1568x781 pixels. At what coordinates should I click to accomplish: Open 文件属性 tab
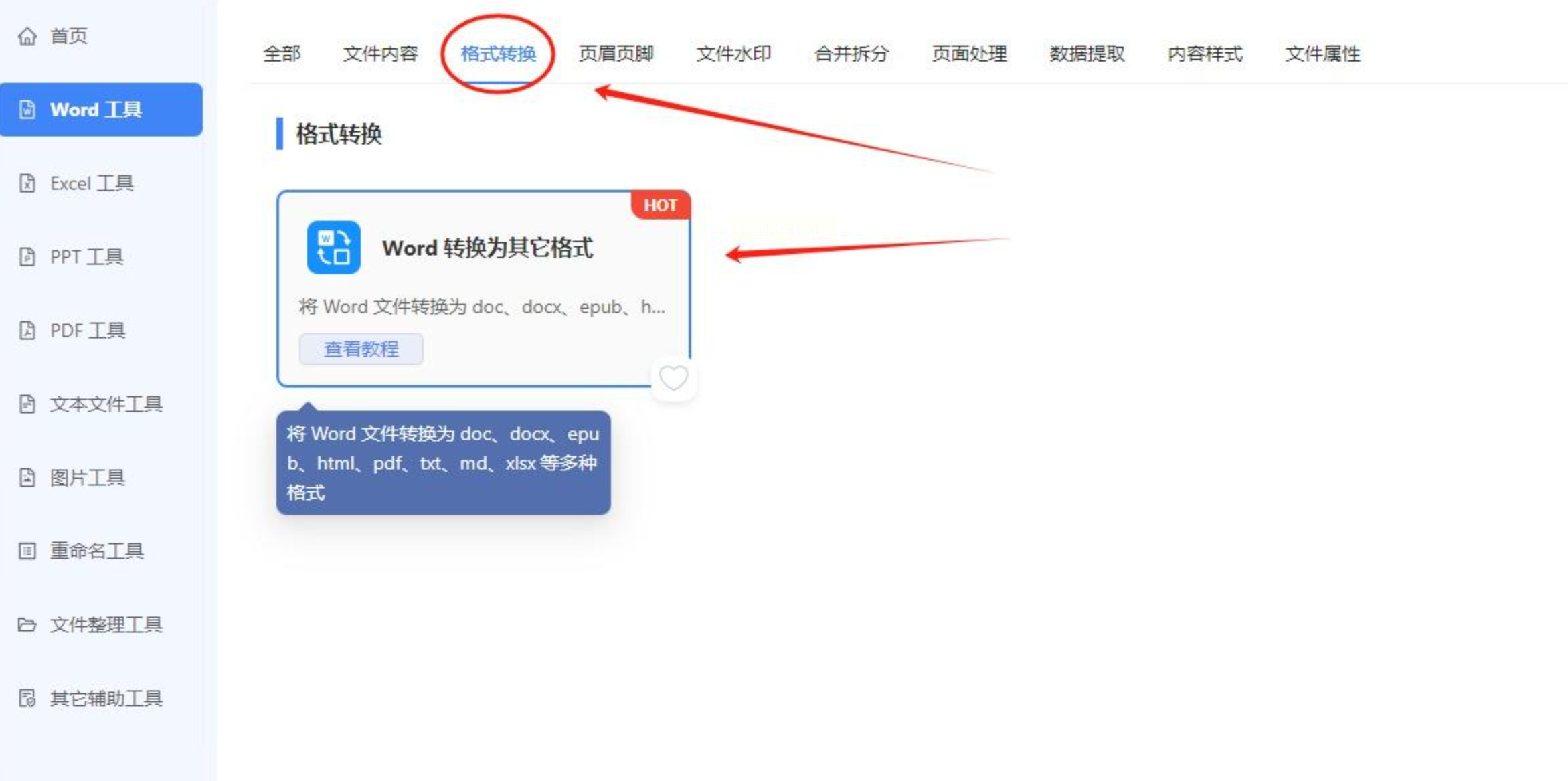(1322, 54)
